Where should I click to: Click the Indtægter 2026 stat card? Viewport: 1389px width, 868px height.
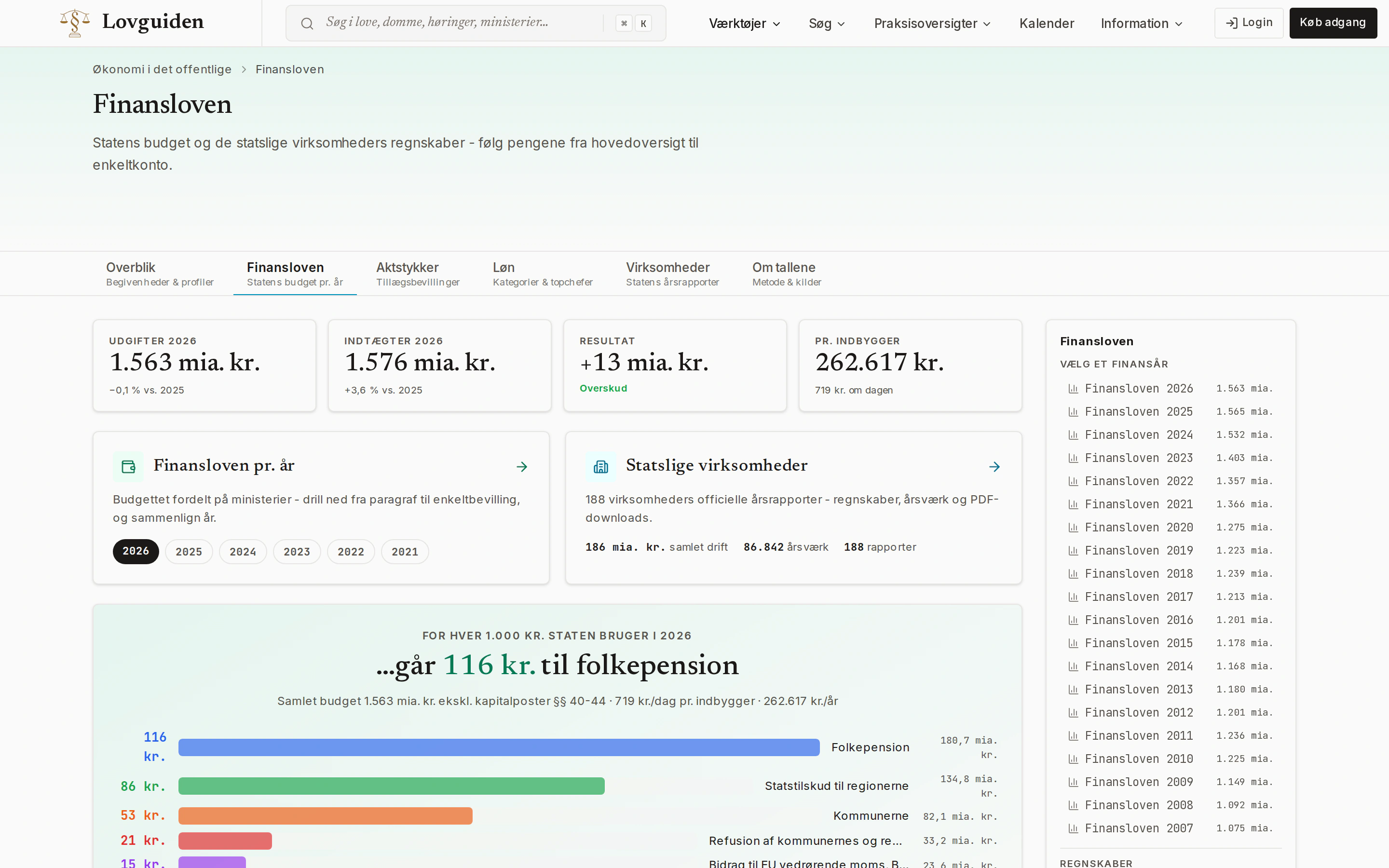pyautogui.click(x=440, y=366)
